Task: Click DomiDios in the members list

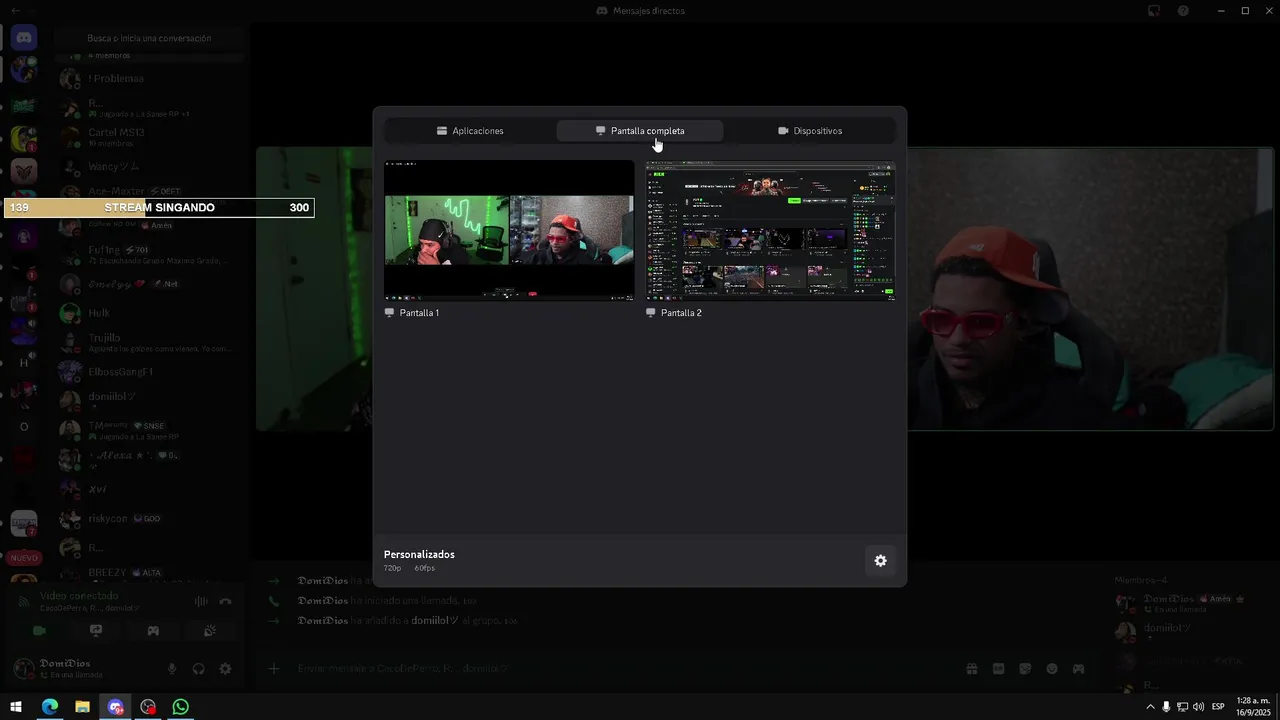Action: point(1185,603)
